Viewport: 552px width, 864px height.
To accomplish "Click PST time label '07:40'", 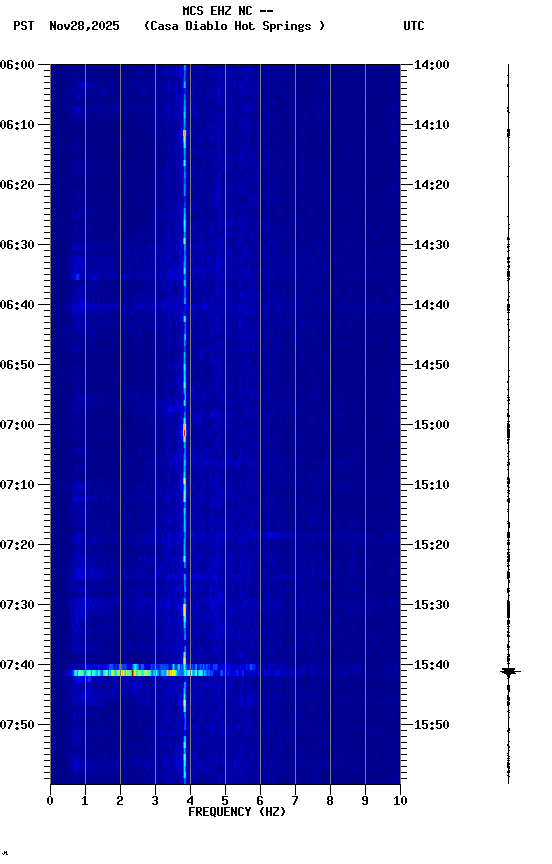I will click(x=17, y=666).
